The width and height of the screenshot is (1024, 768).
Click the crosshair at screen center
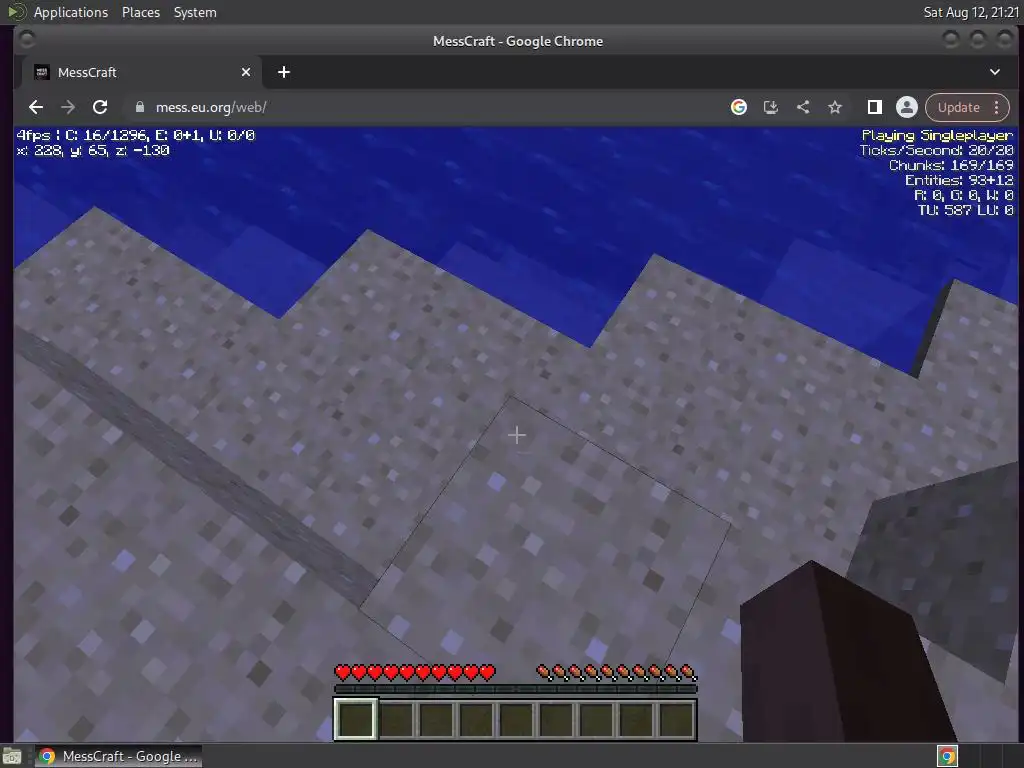coord(517,435)
